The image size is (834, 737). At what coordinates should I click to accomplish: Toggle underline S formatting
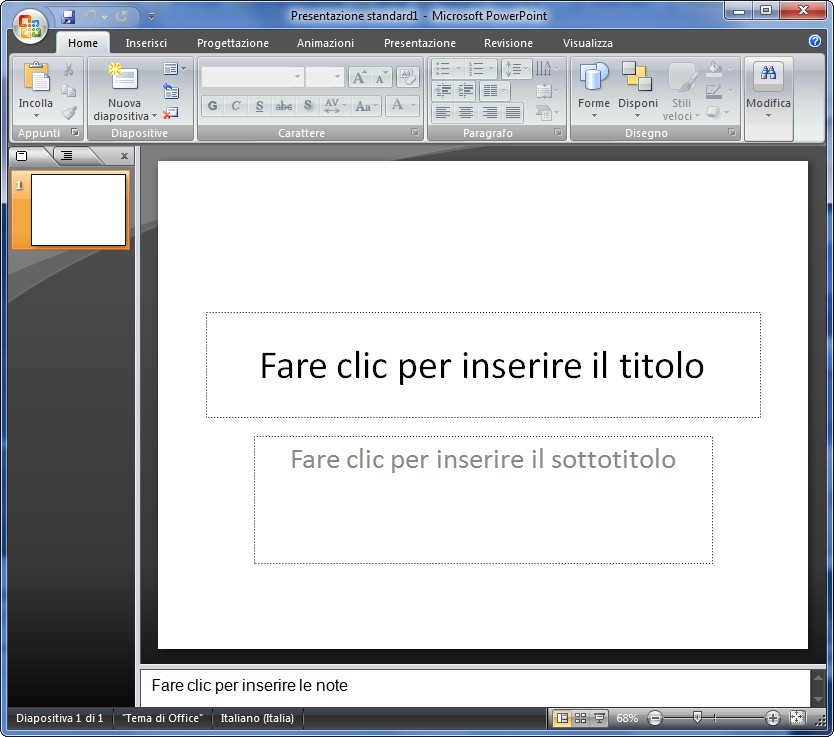click(259, 106)
